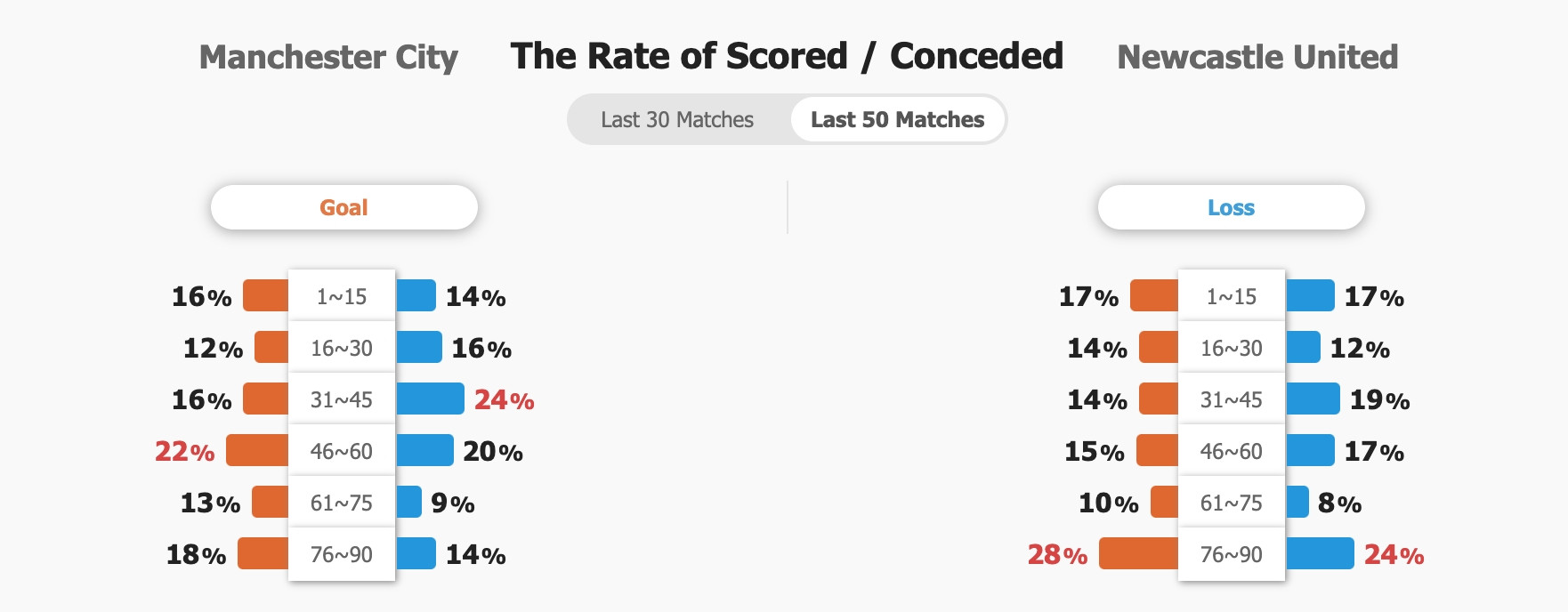Image resolution: width=1568 pixels, height=612 pixels.
Task: Select the Manchester City team heading
Action: click(328, 57)
